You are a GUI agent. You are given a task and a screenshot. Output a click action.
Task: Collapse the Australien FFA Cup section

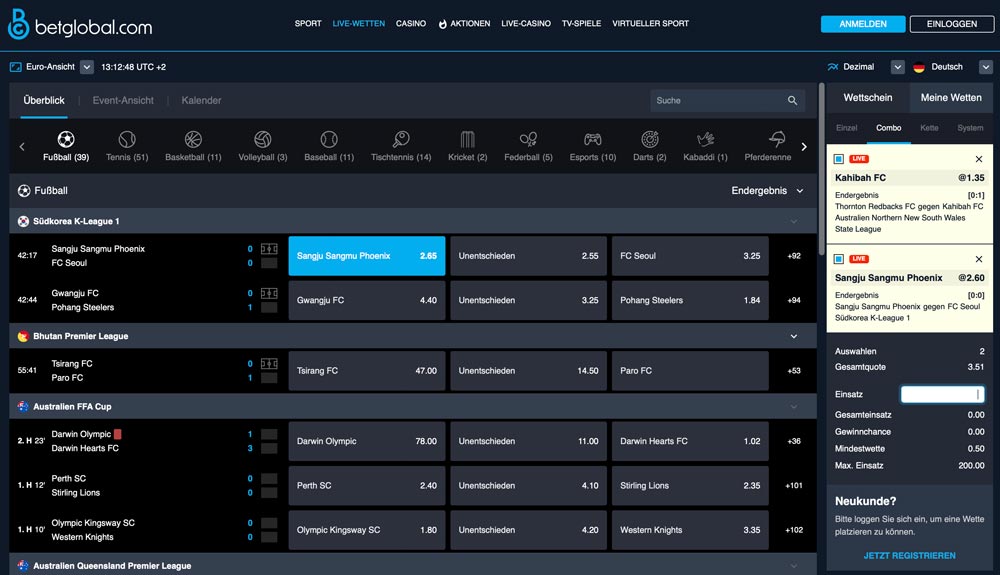(794, 406)
